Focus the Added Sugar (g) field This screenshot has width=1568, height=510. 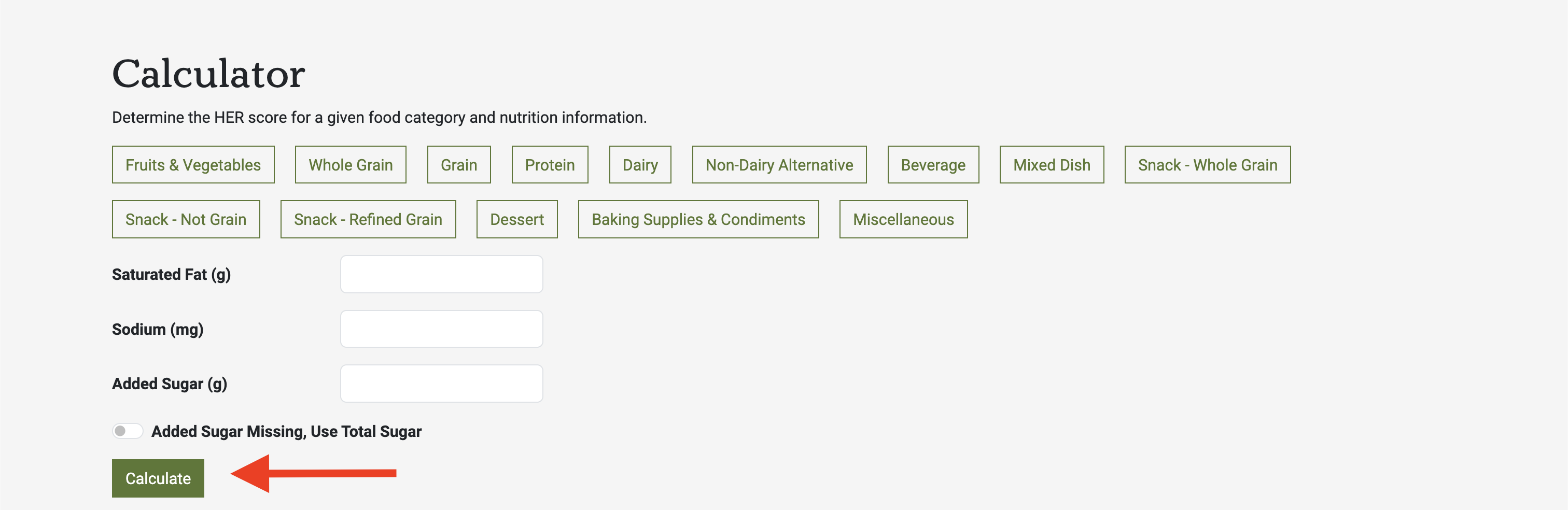tap(441, 384)
